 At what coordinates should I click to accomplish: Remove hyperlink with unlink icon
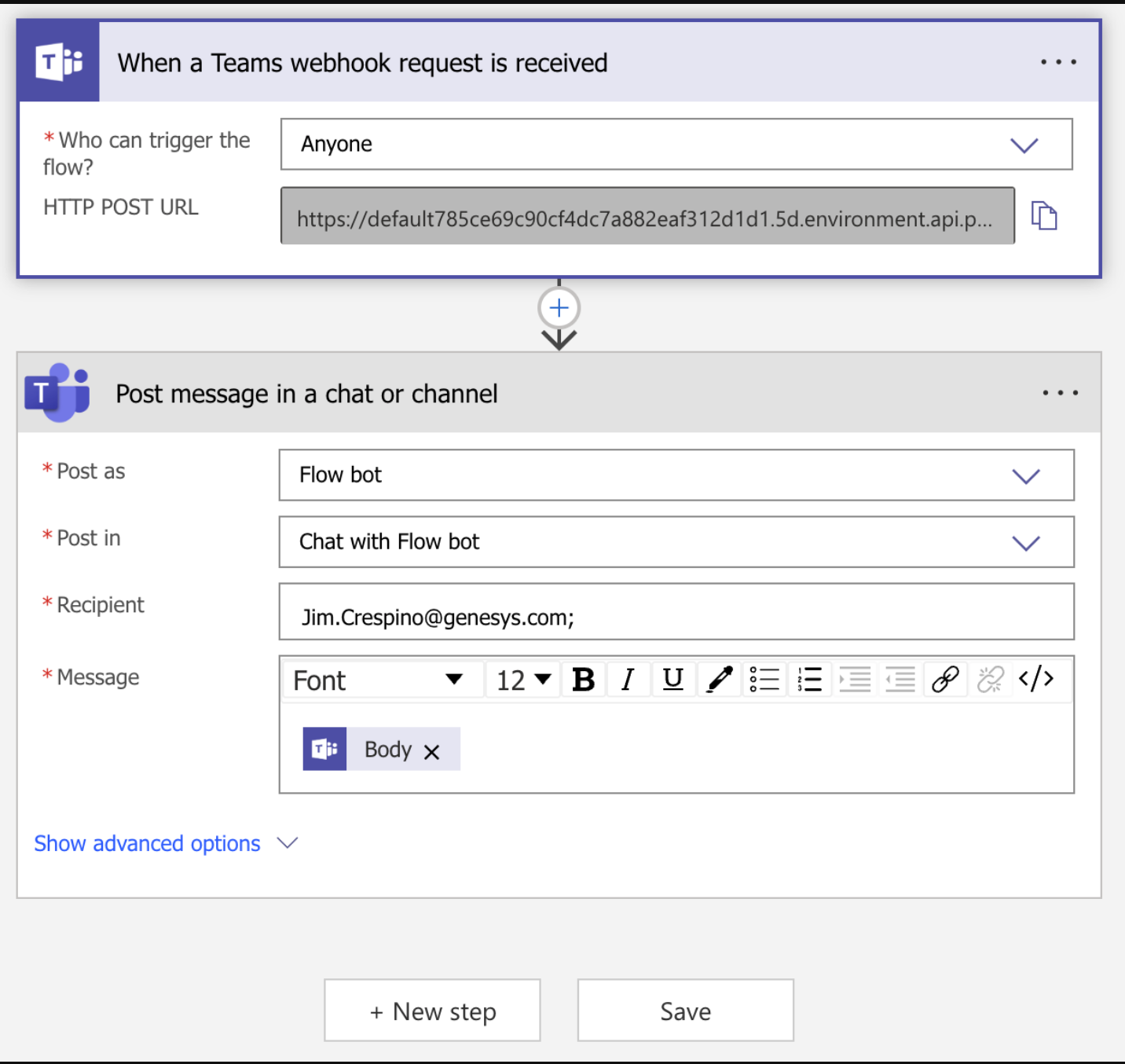click(991, 680)
